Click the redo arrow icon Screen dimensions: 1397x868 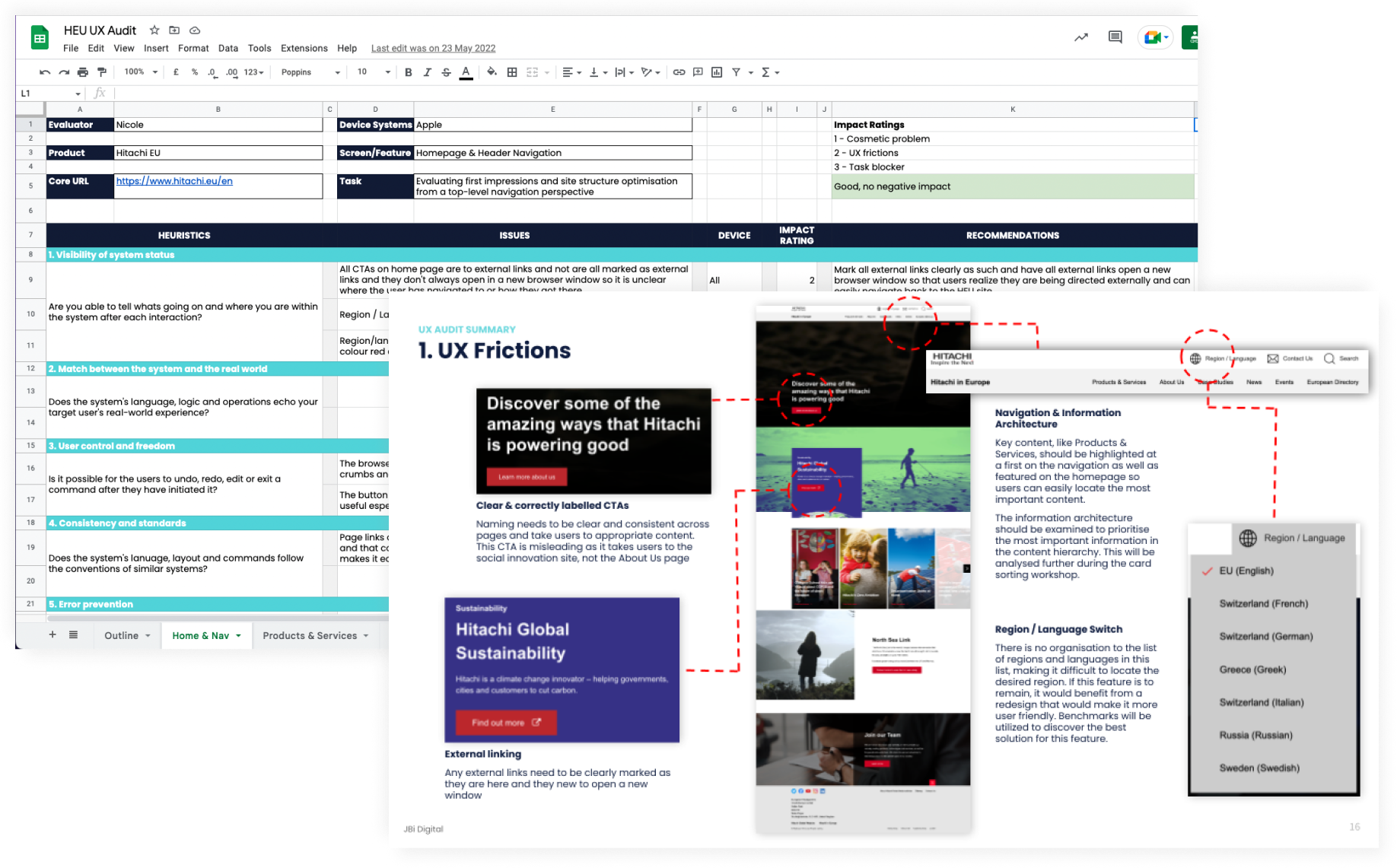coord(64,72)
